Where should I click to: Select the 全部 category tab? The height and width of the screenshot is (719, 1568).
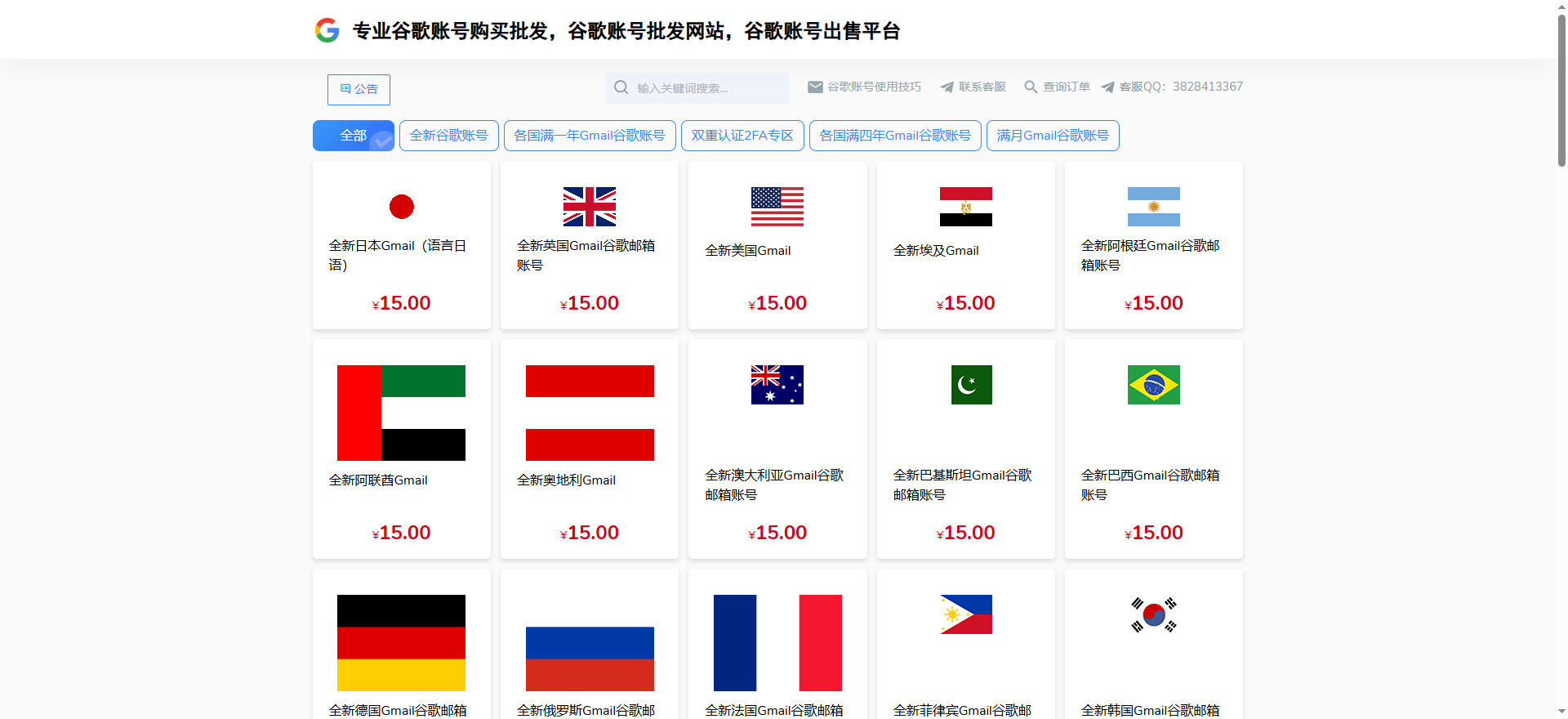354,136
